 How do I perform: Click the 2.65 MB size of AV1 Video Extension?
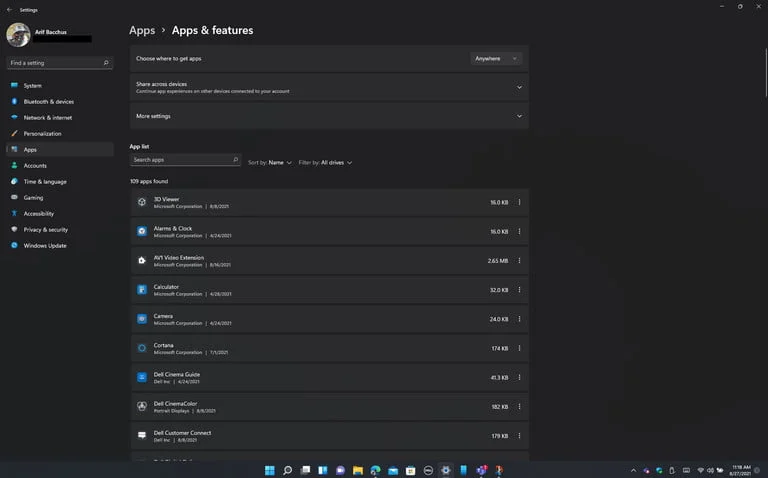point(498,261)
